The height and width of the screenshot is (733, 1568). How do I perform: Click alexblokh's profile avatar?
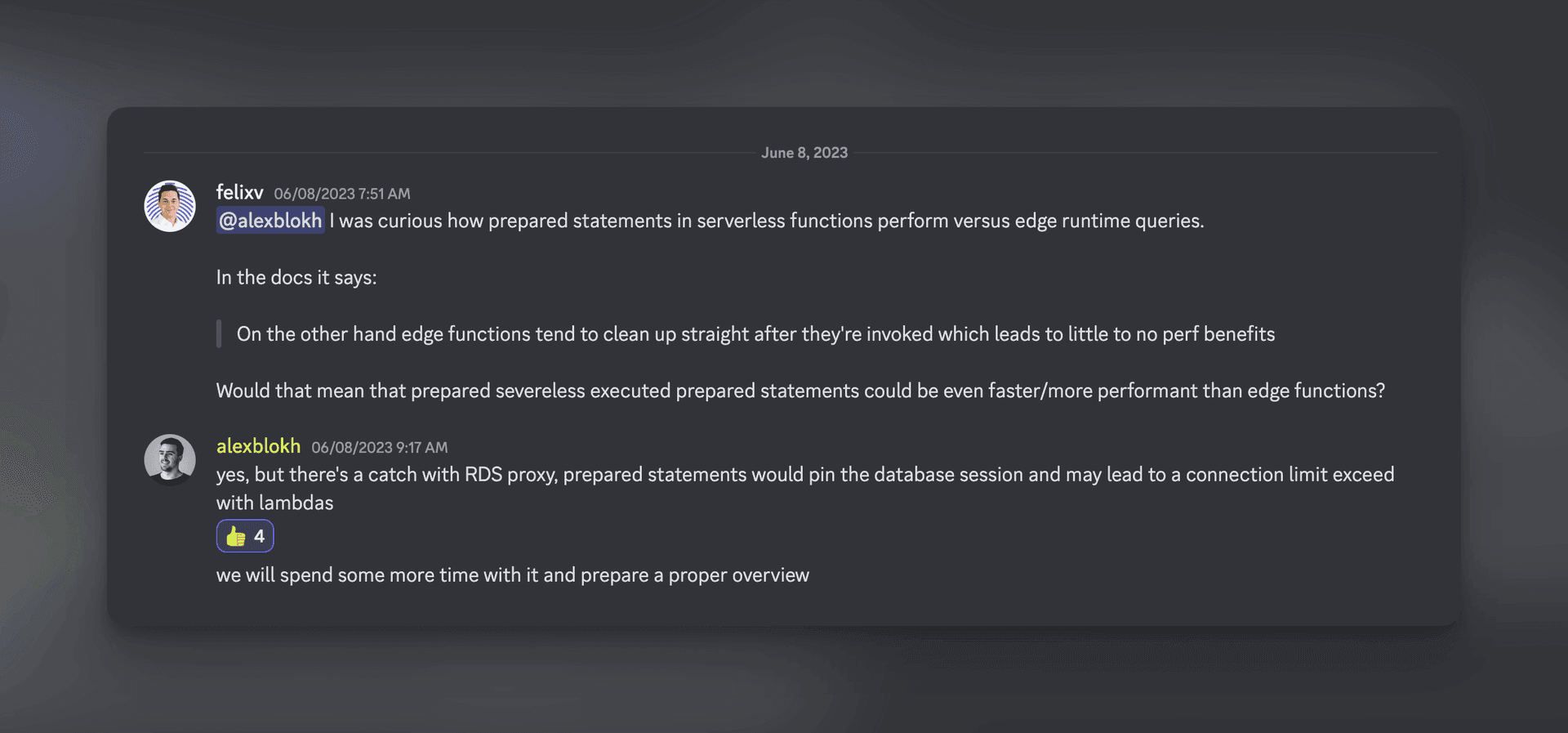[170, 459]
